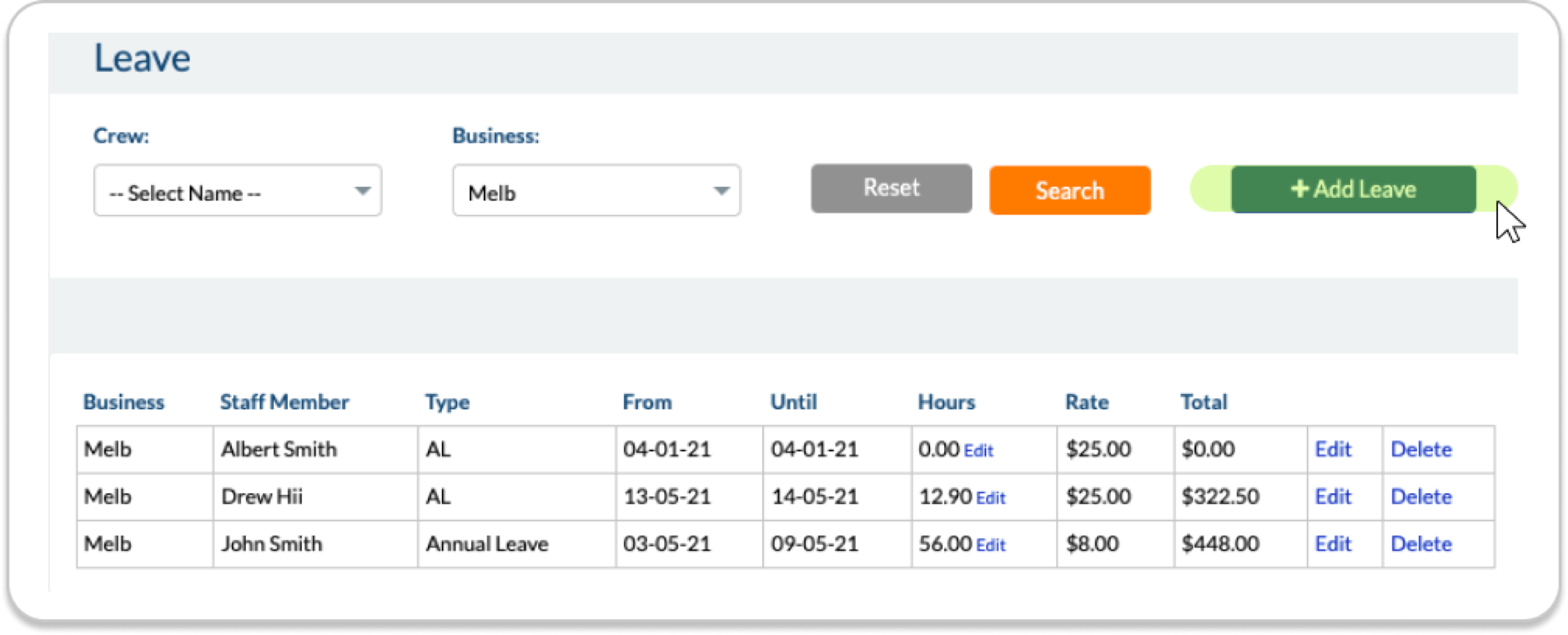The height and width of the screenshot is (635, 1568).
Task: Click the Until column header
Action: (793, 402)
